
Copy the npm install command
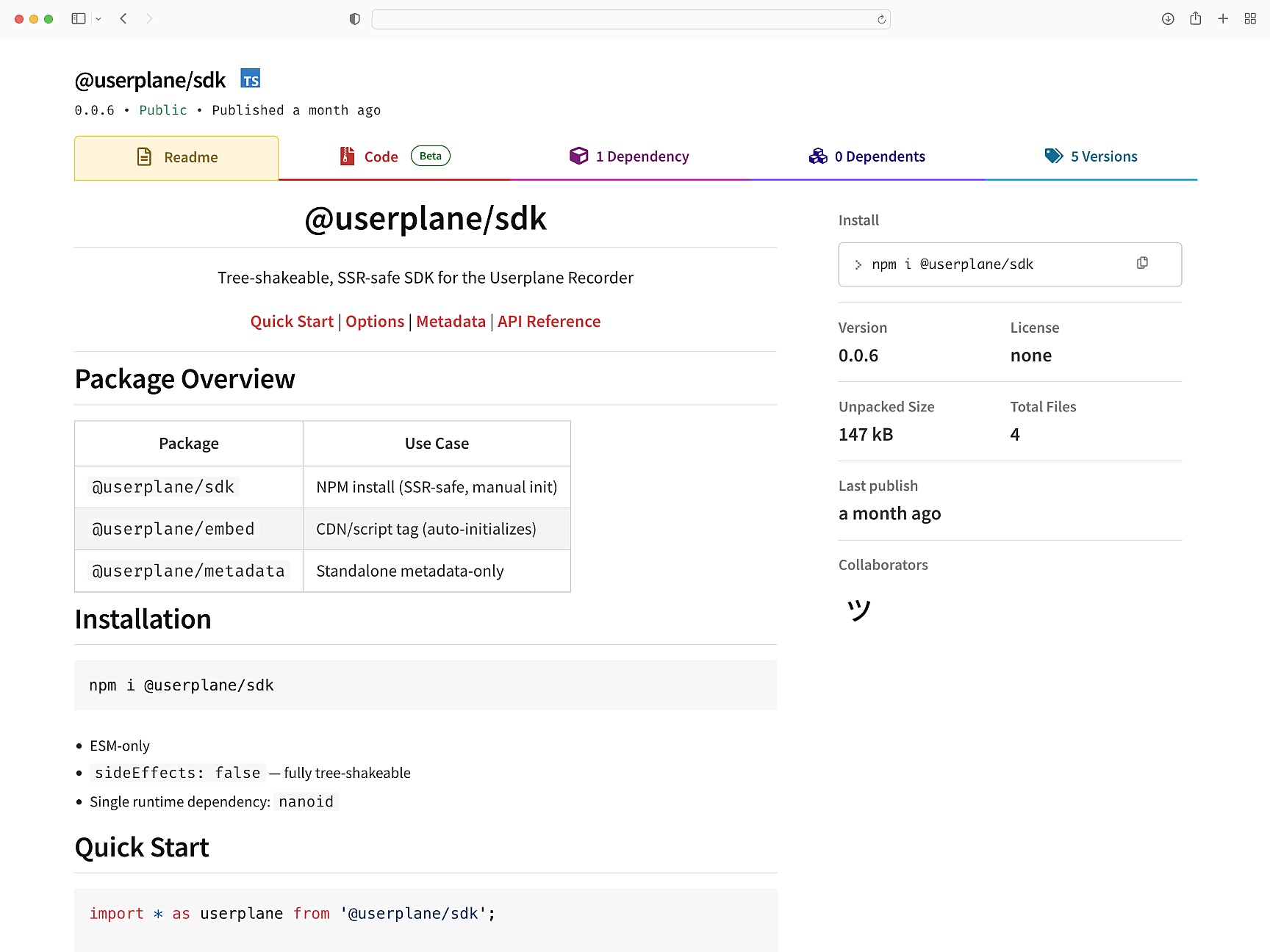point(1141,263)
